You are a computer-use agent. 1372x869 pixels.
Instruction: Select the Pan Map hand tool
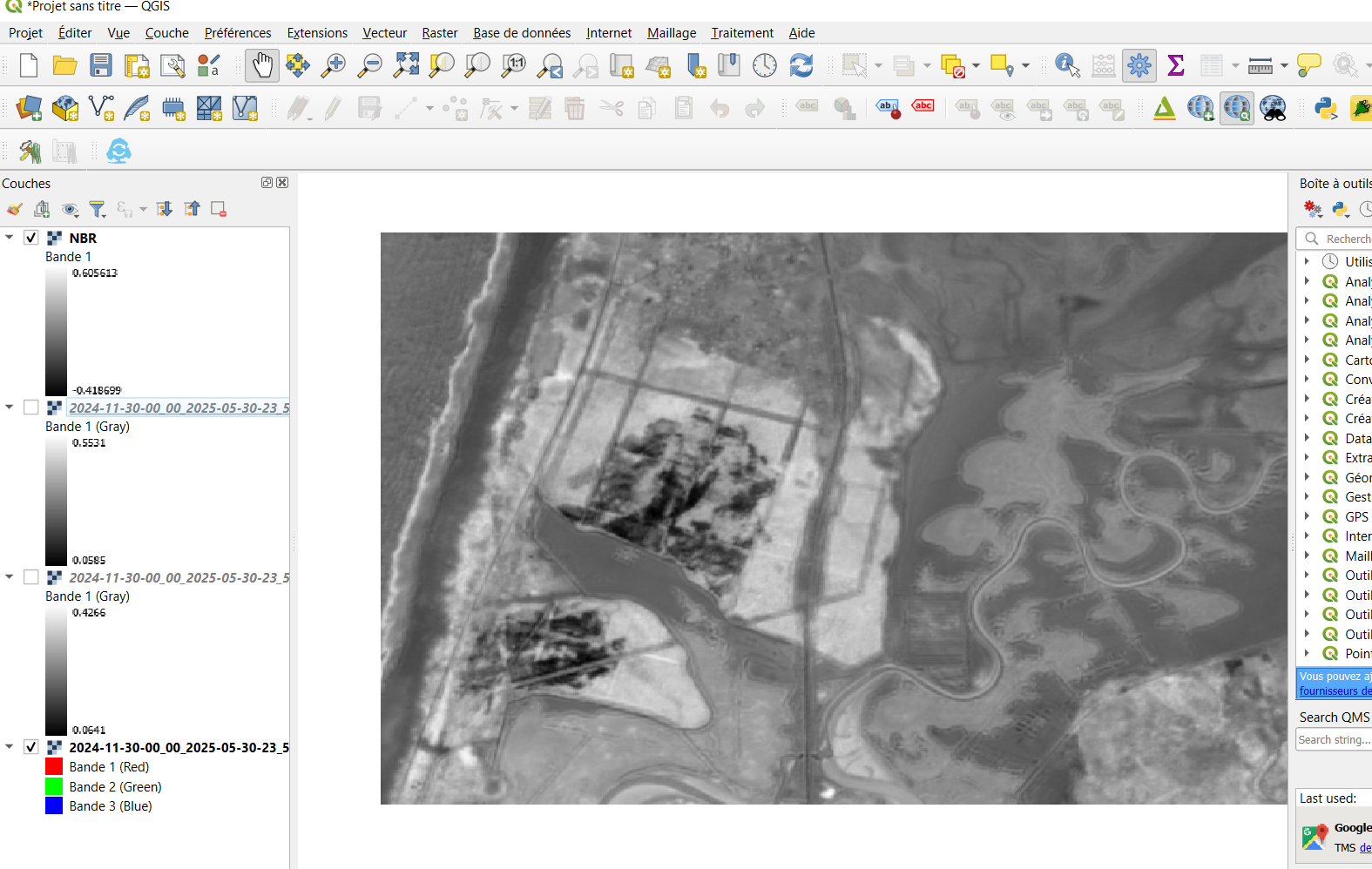262,65
